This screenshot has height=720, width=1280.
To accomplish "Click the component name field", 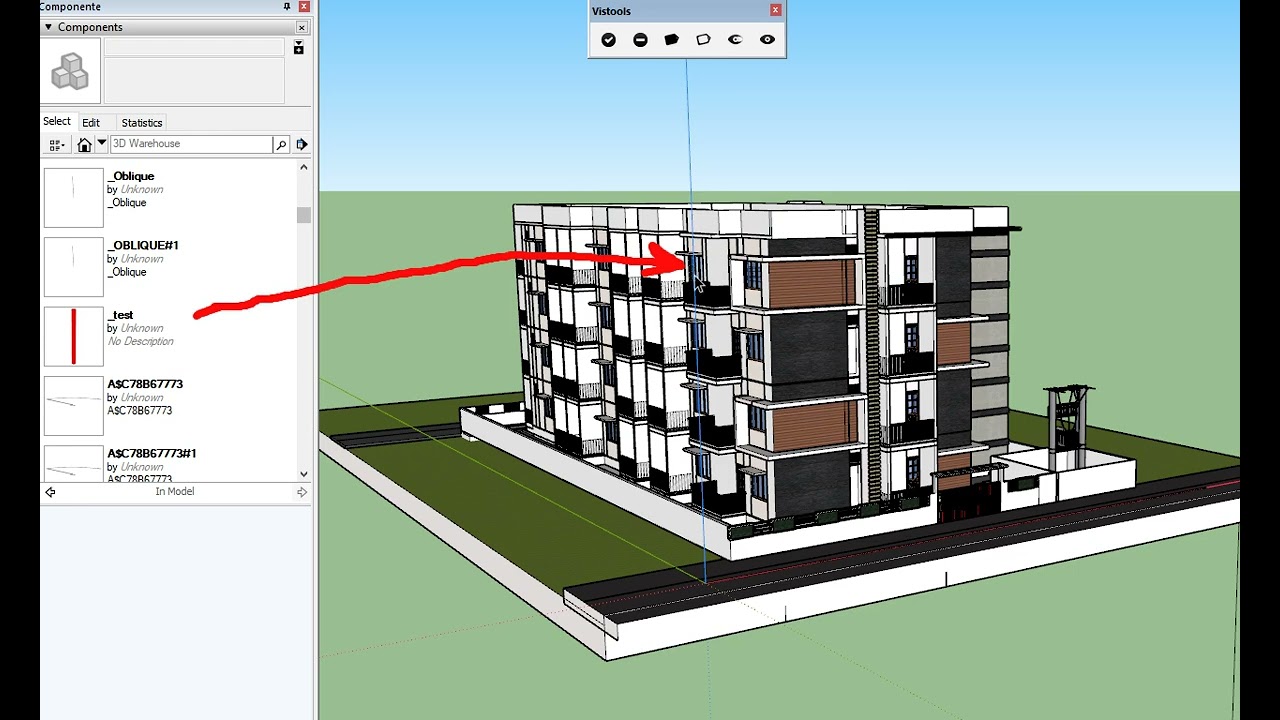I will [195, 47].
